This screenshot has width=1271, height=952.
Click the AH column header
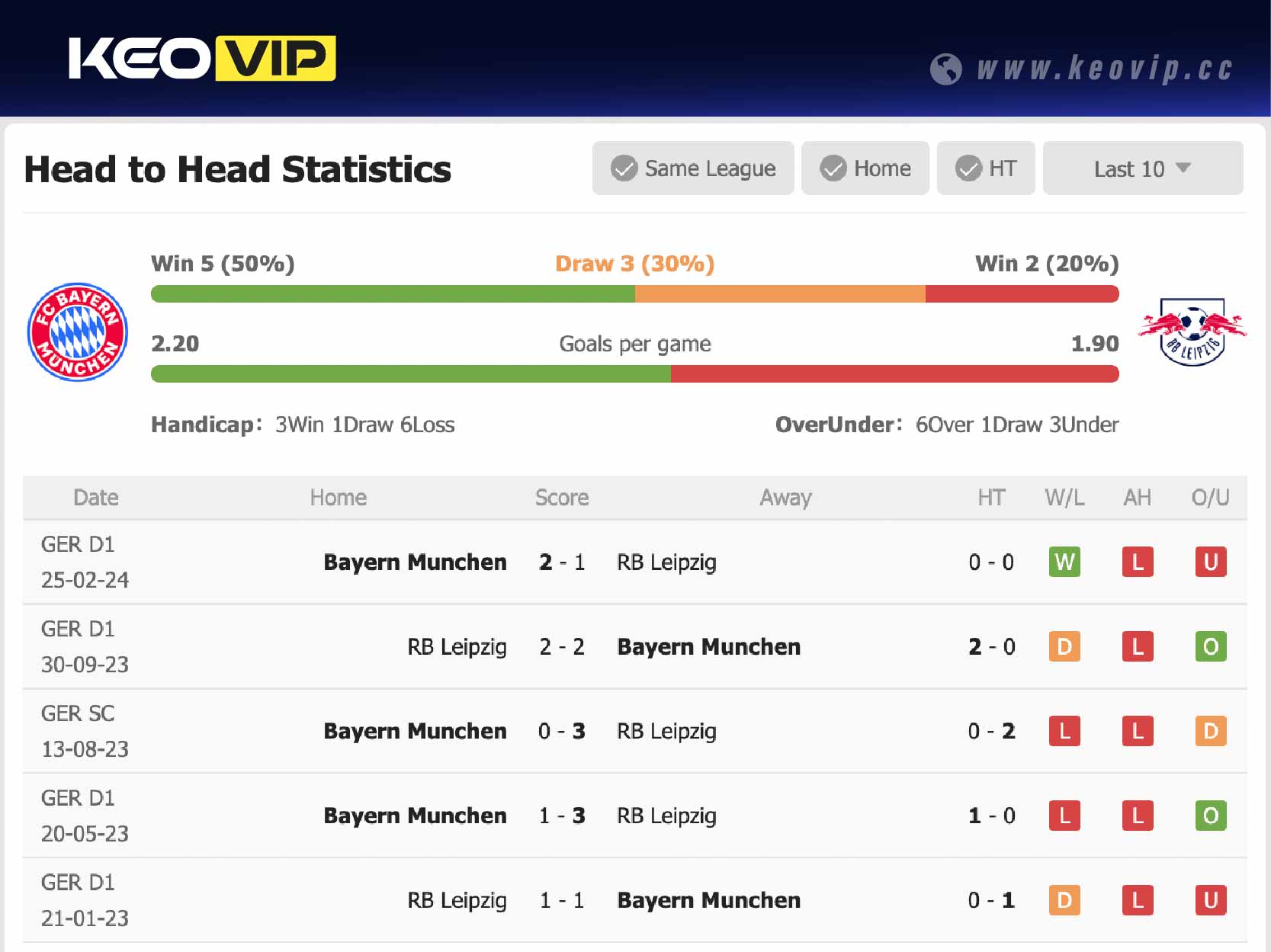pos(1137,498)
